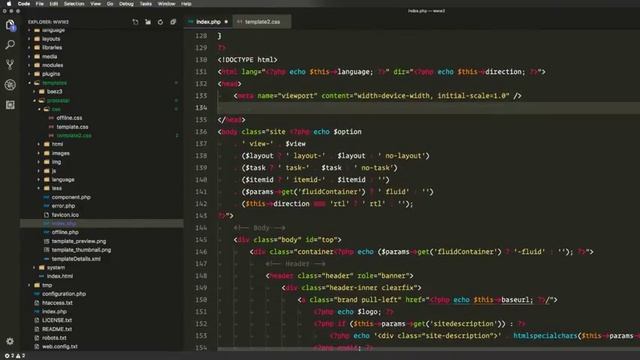The height and width of the screenshot is (360, 640).
Task: Open offline.css file
Action: point(69,118)
